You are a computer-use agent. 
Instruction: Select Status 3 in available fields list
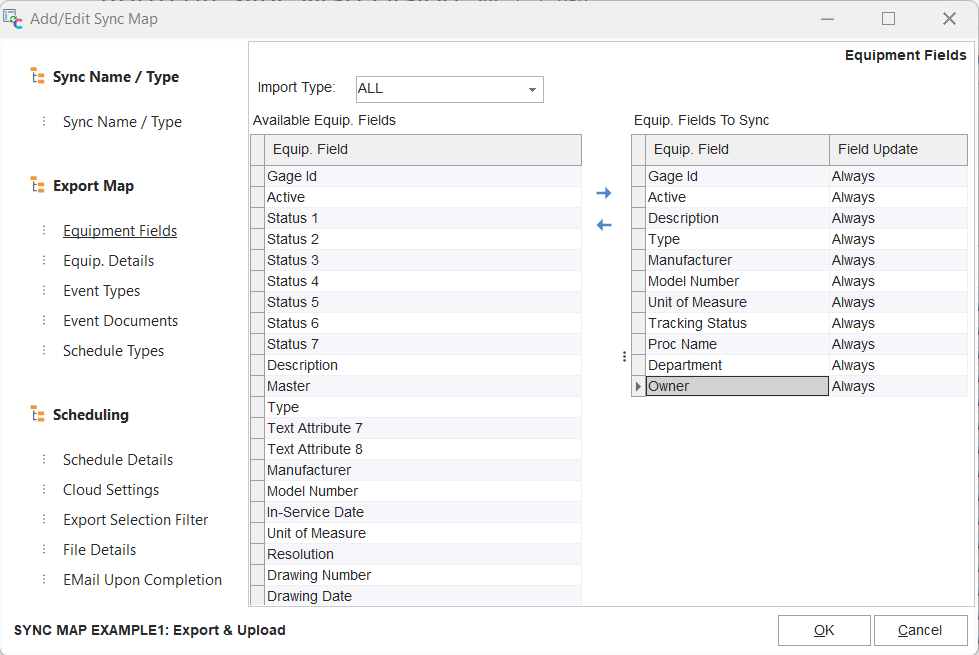point(293,261)
